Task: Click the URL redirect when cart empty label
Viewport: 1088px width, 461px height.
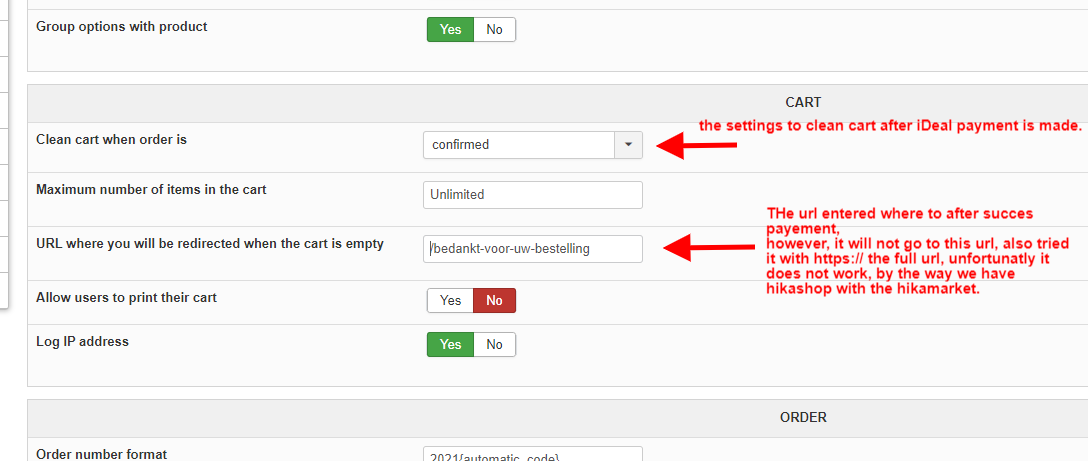Action: tap(210, 243)
